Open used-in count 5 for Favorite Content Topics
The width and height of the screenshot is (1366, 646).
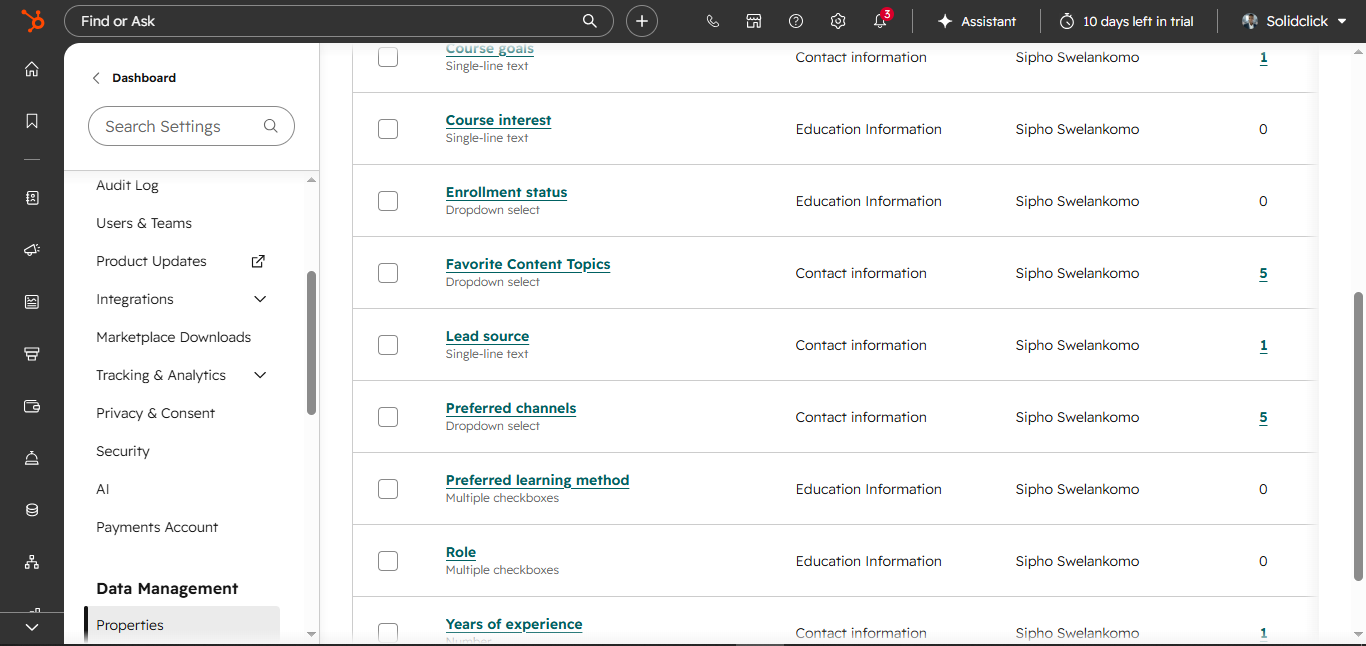(x=1263, y=273)
